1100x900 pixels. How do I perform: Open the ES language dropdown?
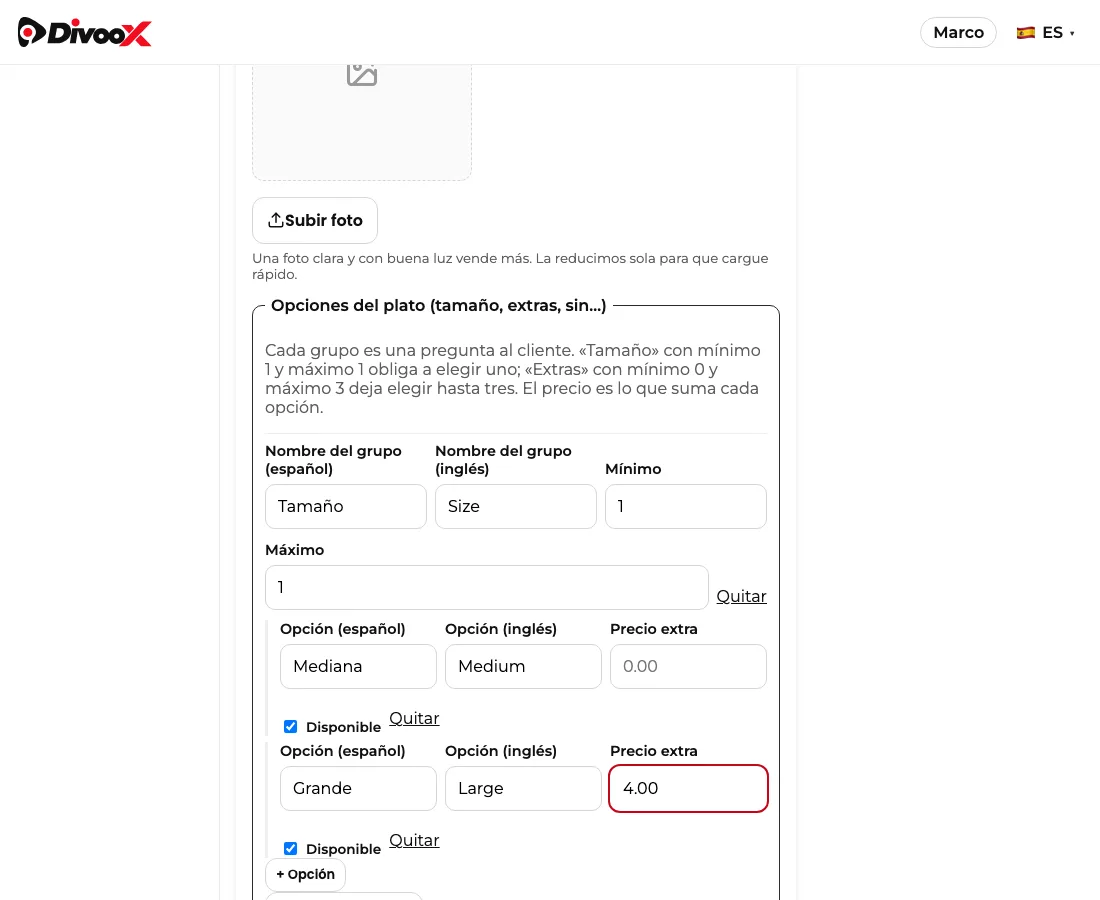(1045, 32)
